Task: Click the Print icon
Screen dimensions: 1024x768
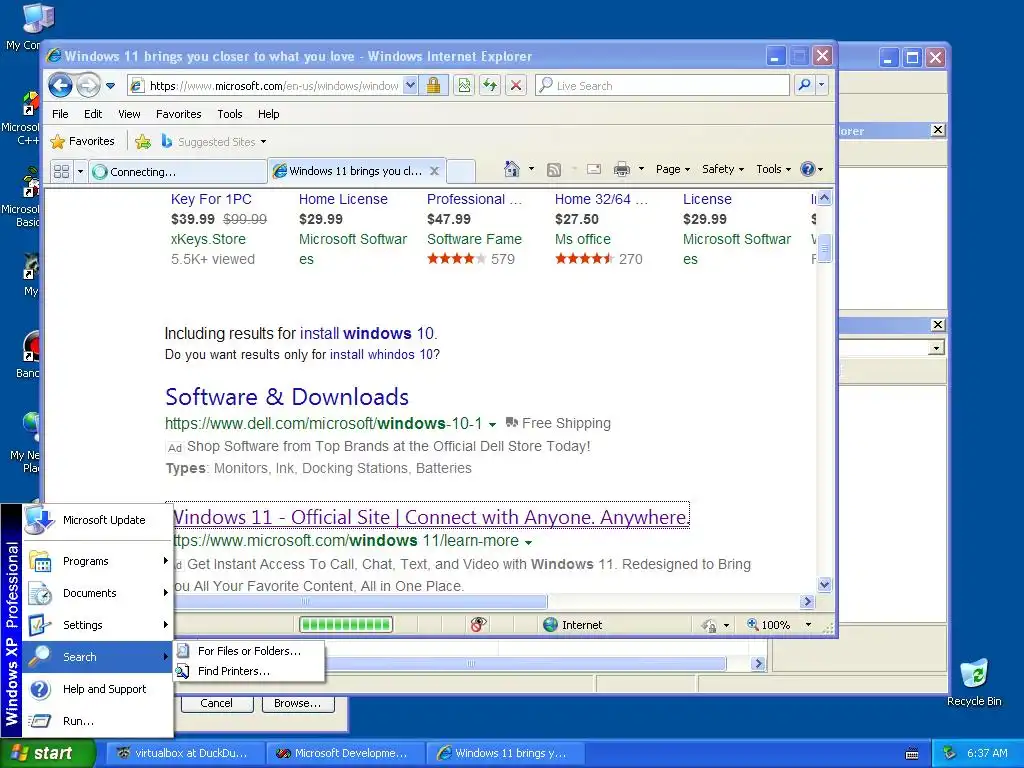Action: (x=622, y=169)
